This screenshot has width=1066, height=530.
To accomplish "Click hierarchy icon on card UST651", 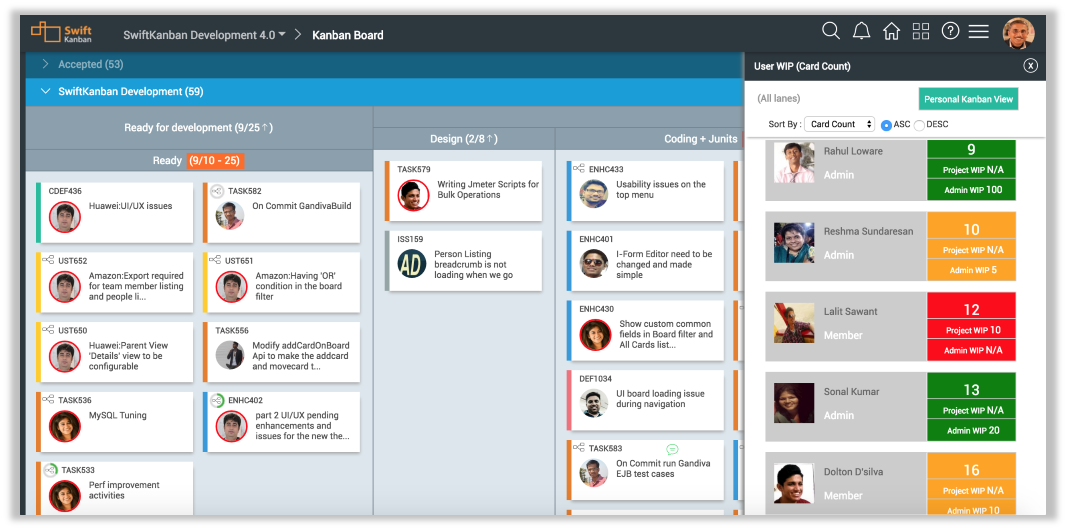I will [x=215, y=260].
